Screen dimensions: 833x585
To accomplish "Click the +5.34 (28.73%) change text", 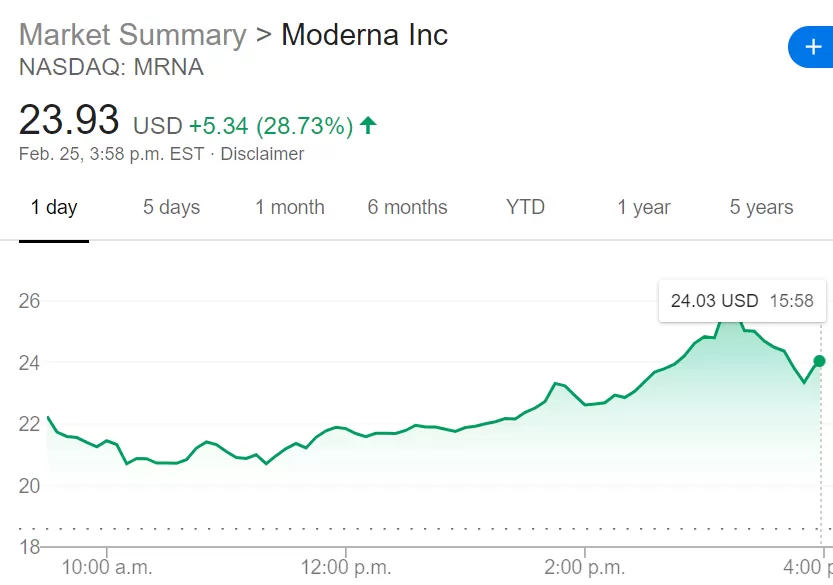I will [271, 126].
